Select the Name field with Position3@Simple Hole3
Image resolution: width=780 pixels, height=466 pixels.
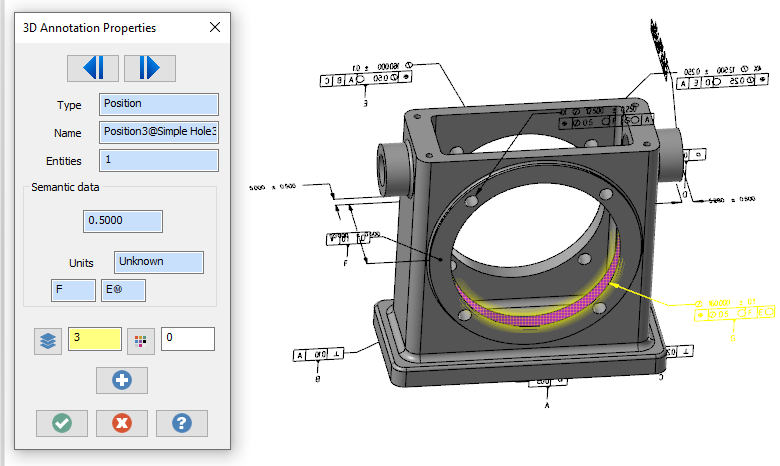pyautogui.click(x=159, y=132)
